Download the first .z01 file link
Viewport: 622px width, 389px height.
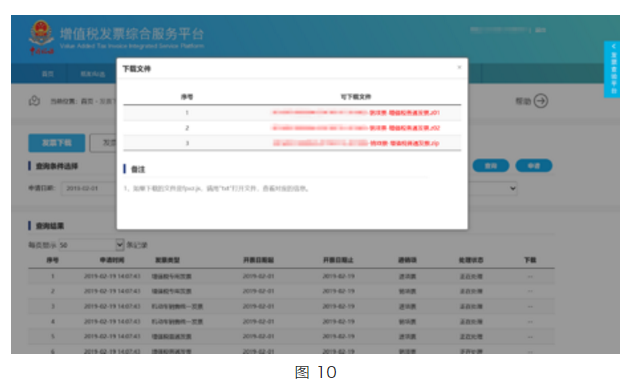click(x=356, y=113)
